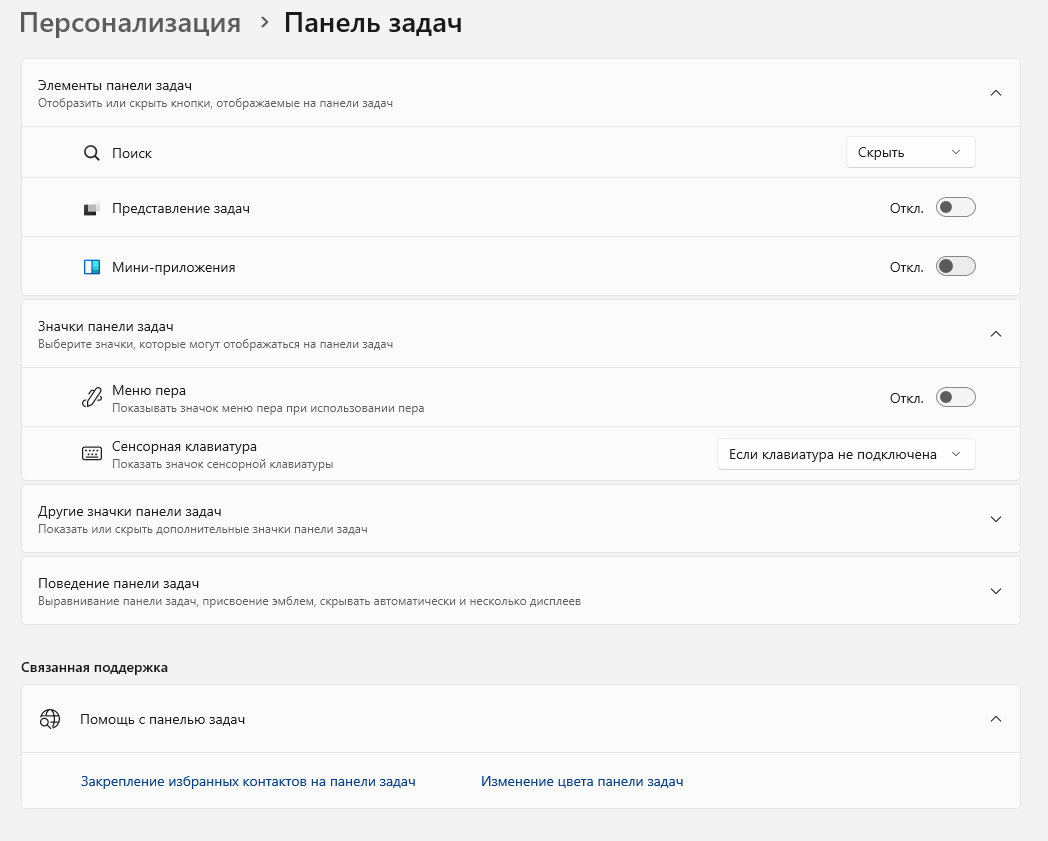Click Показать значок сенсорной клавиатуры description
The image size is (1048, 841).
222,464
